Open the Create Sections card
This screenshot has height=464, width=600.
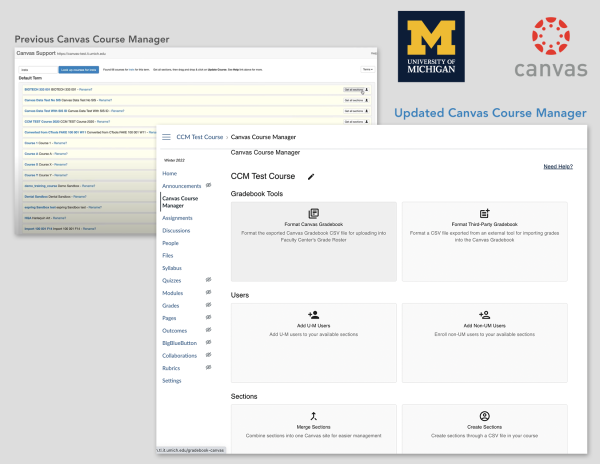[x=485, y=429]
